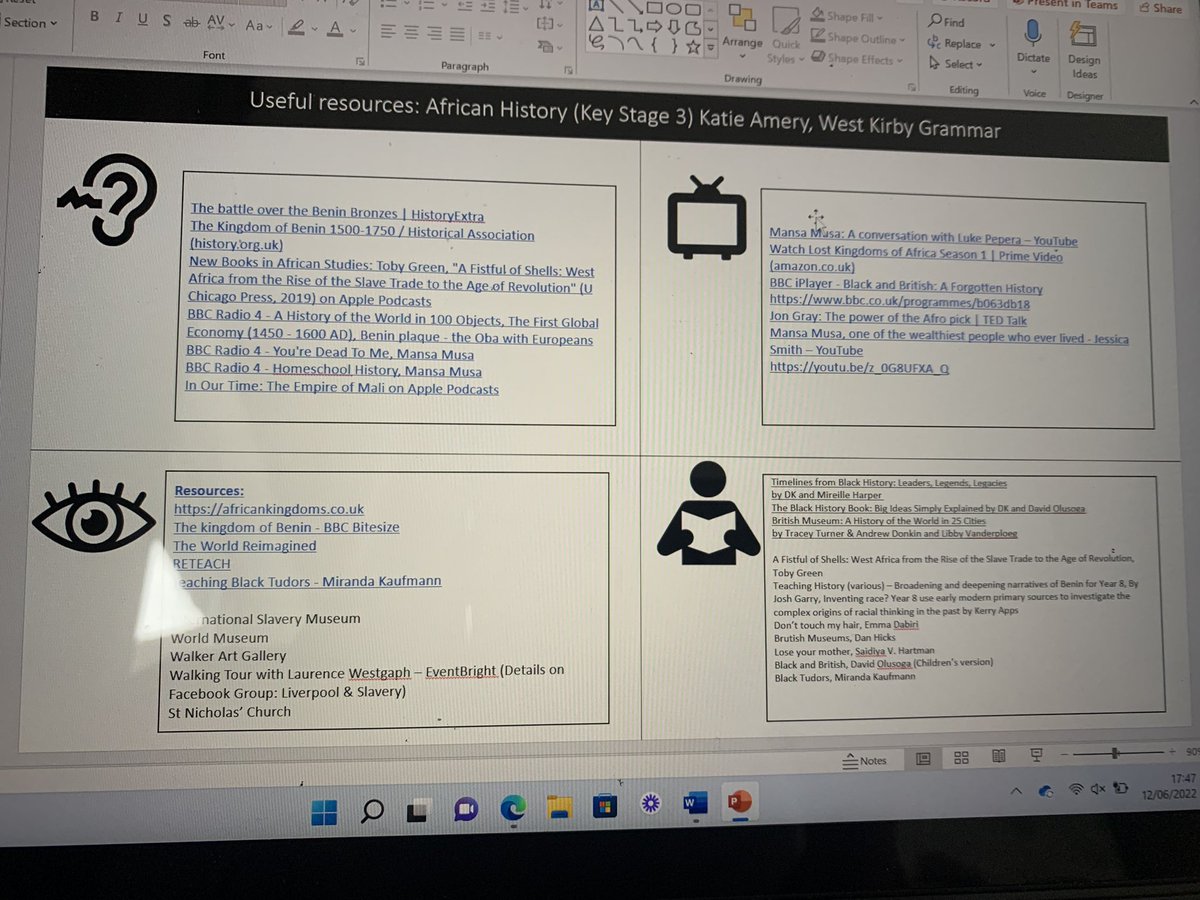The height and width of the screenshot is (900, 1200).
Task: Toggle italic formatting in Font group
Action: point(119,18)
